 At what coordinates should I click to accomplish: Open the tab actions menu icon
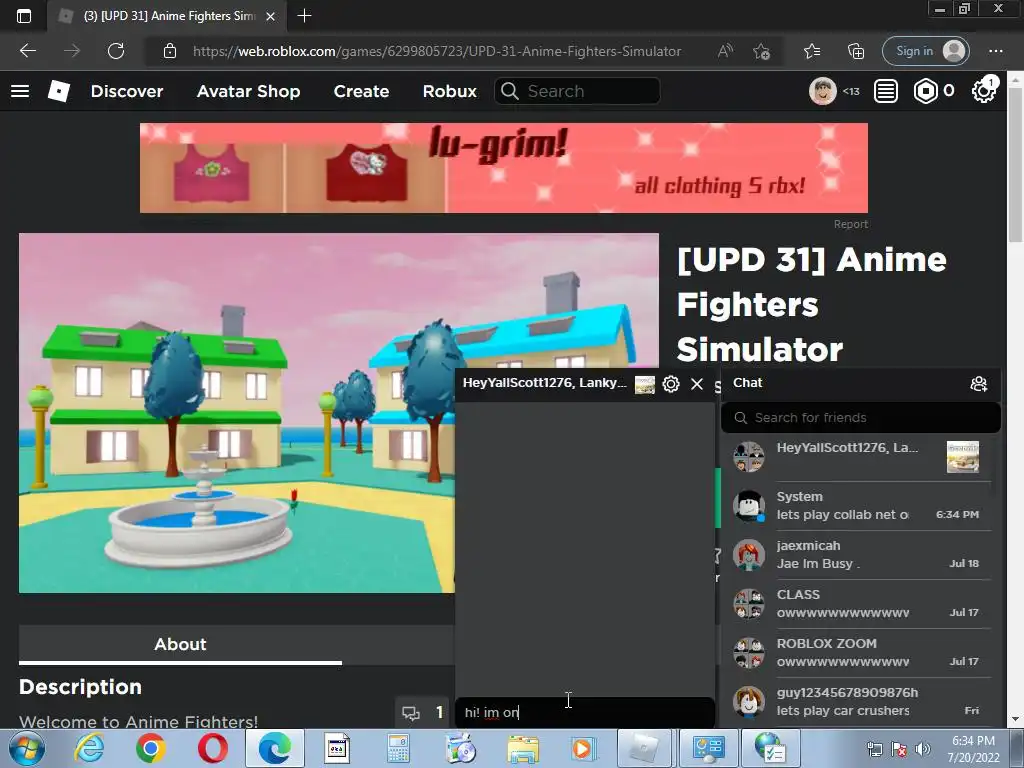(x=24, y=16)
